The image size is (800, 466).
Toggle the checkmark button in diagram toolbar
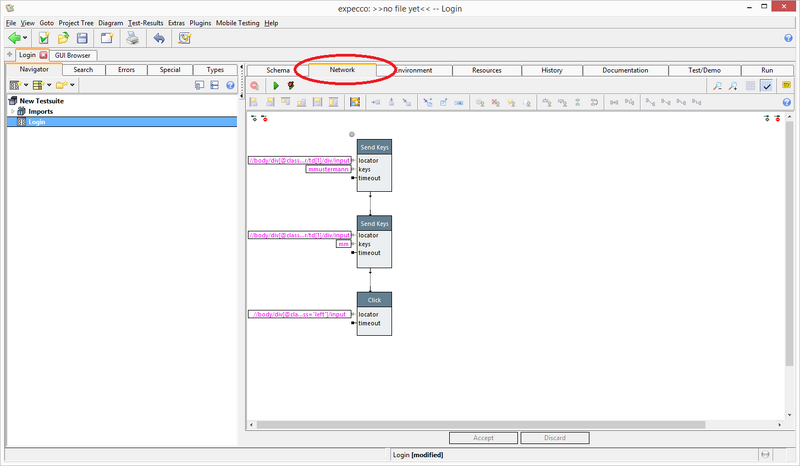766,87
